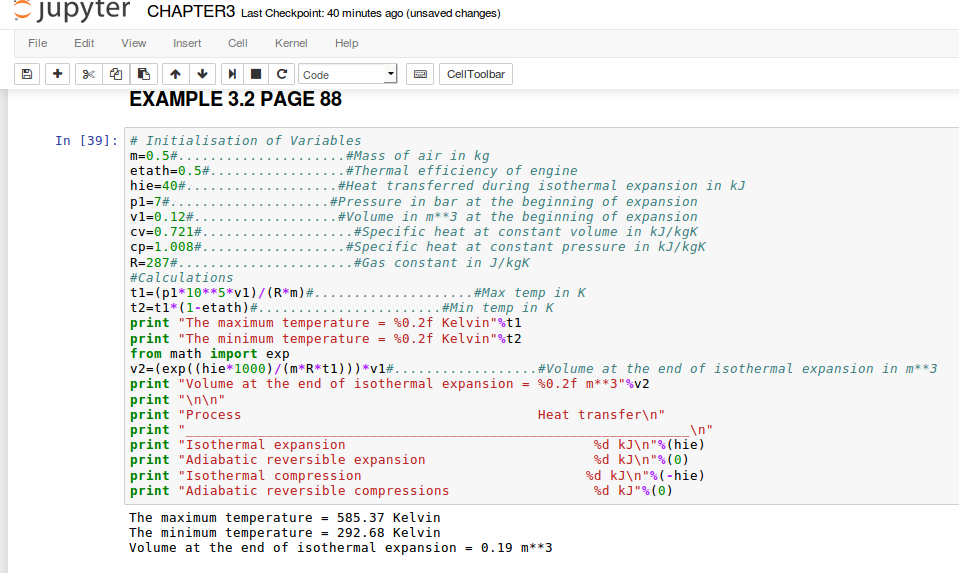Image resolution: width=959 pixels, height=573 pixels.
Task: Paste cell below using the clipboard icon
Action: pos(144,75)
